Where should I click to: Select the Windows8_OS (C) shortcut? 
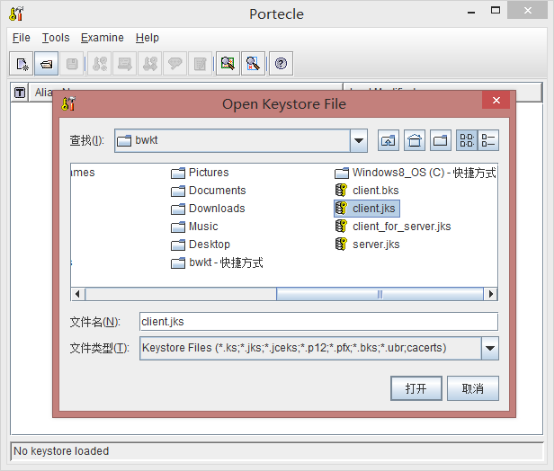point(415,172)
